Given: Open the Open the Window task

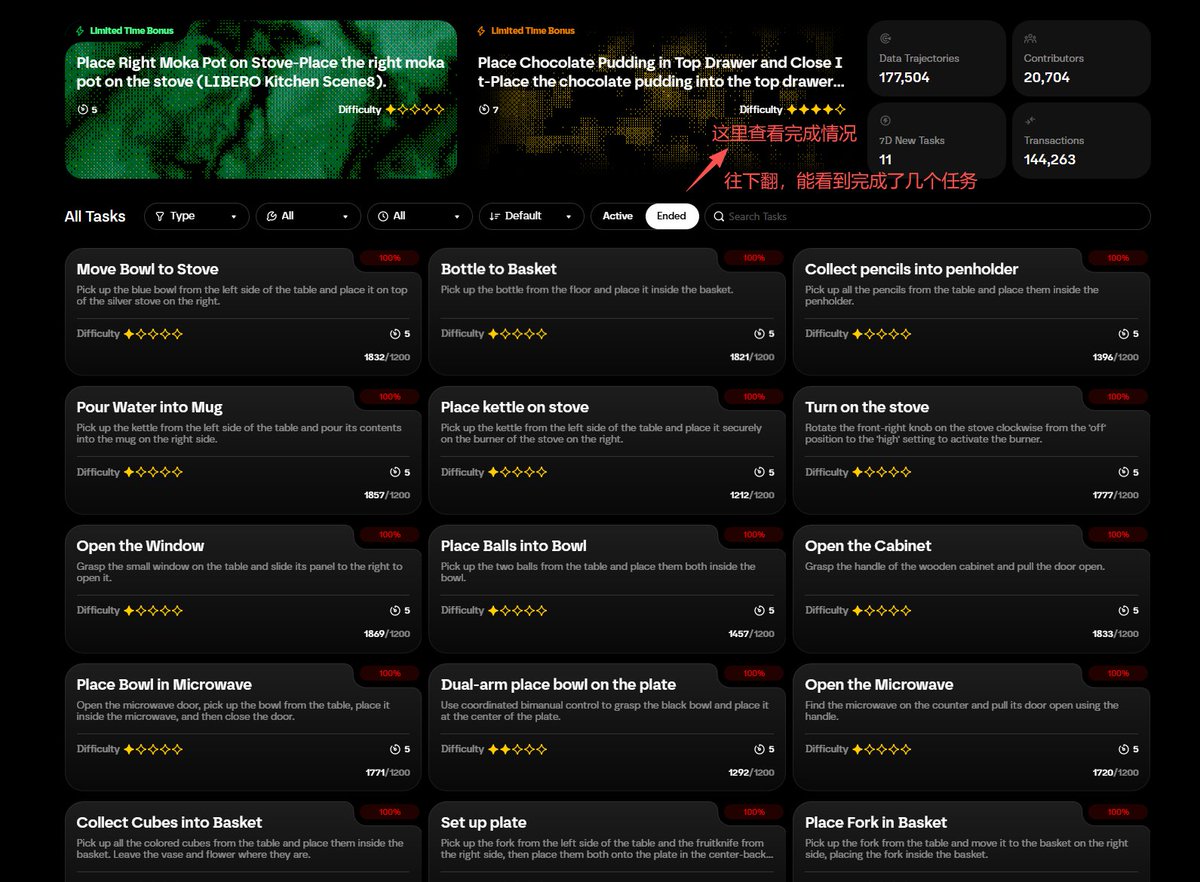Looking at the screenshot, I should (x=243, y=588).
